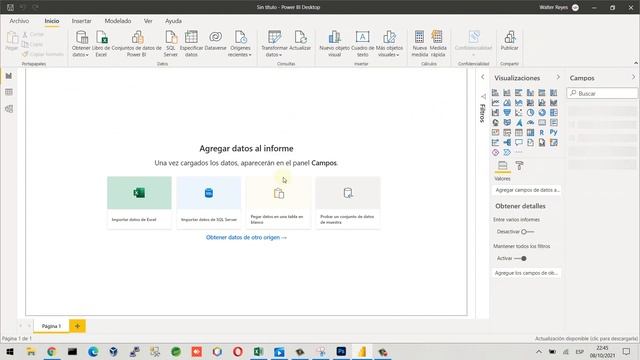Open the Ayuda ribbon tab
640x360 pixels.
173,21
